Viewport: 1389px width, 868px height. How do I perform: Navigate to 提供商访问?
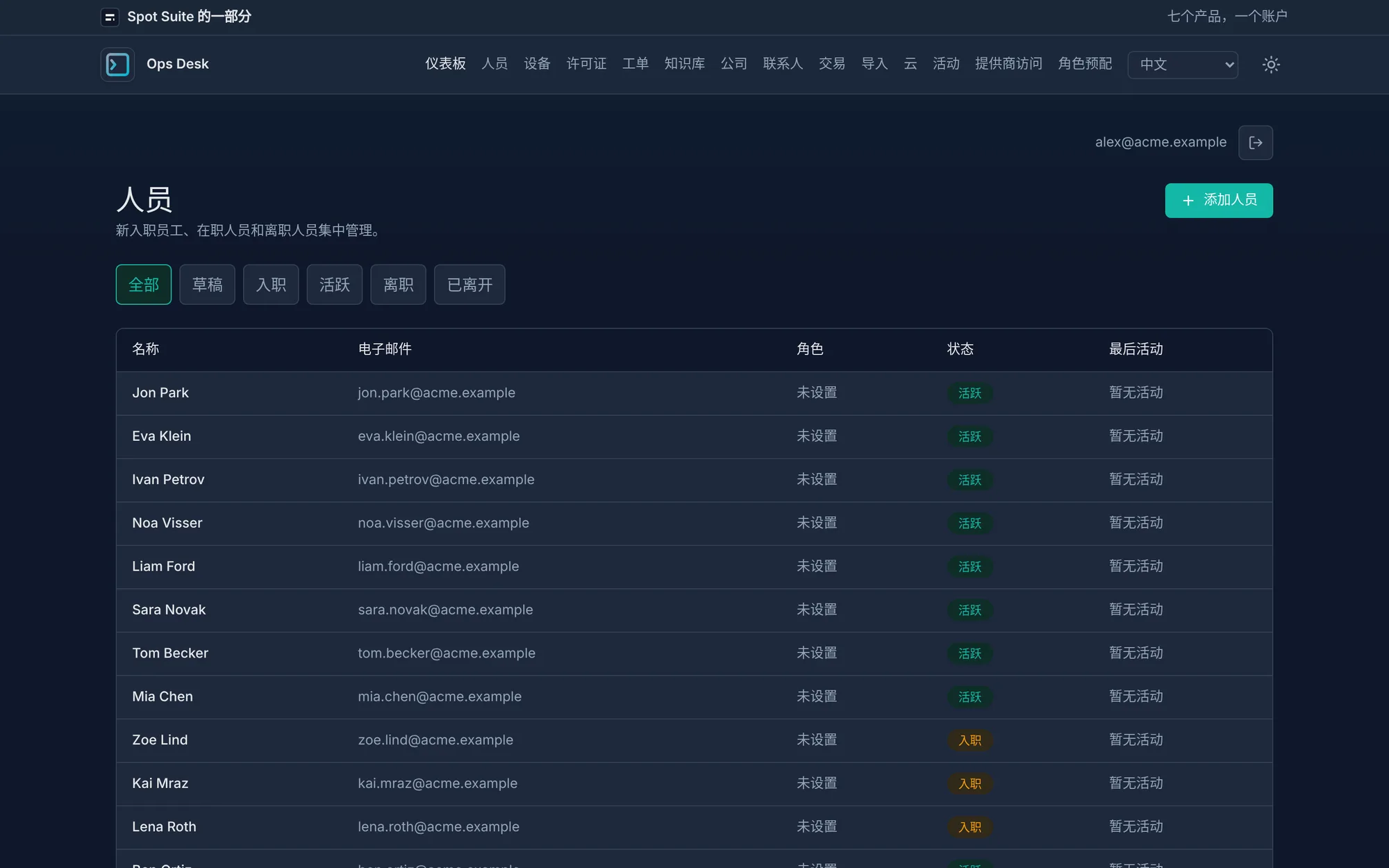click(x=1008, y=64)
